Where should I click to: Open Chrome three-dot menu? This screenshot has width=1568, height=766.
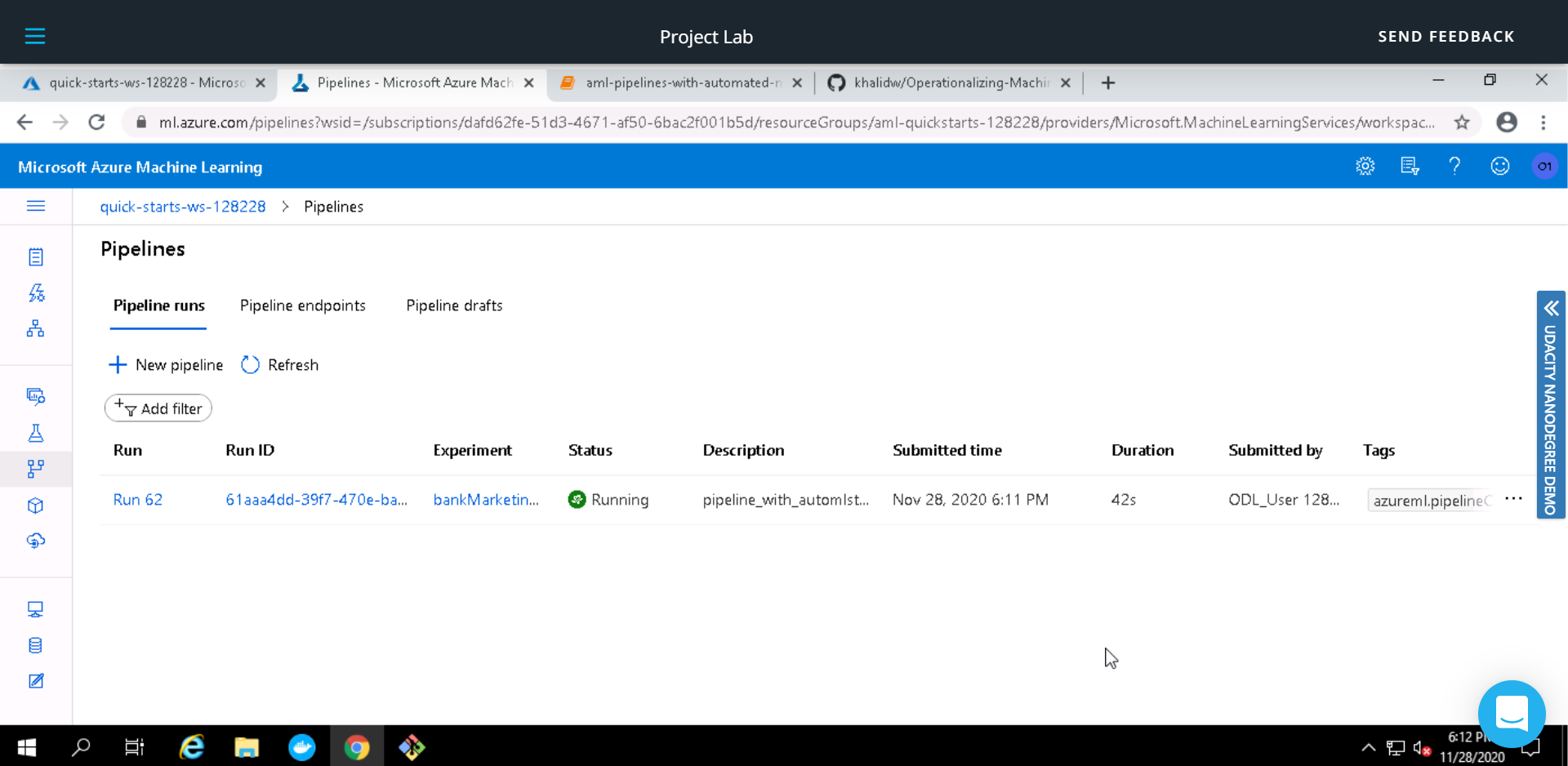[1543, 122]
